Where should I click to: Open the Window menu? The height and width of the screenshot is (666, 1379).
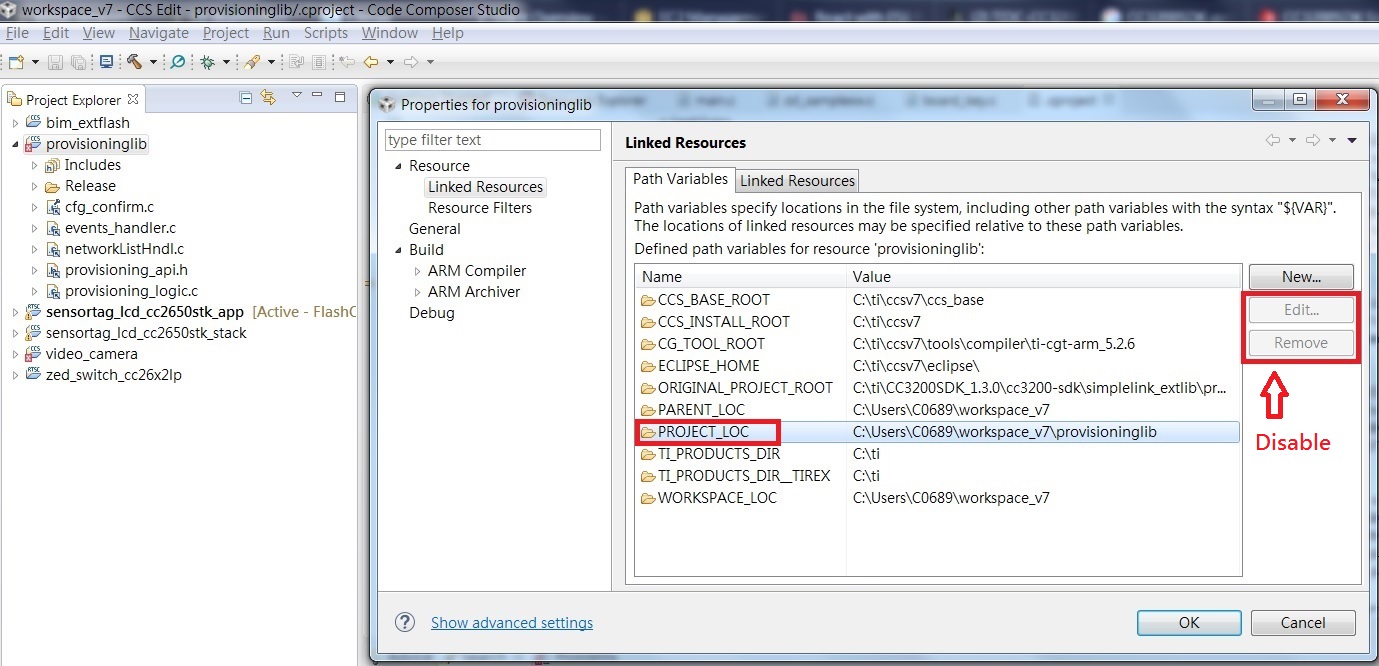click(390, 33)
